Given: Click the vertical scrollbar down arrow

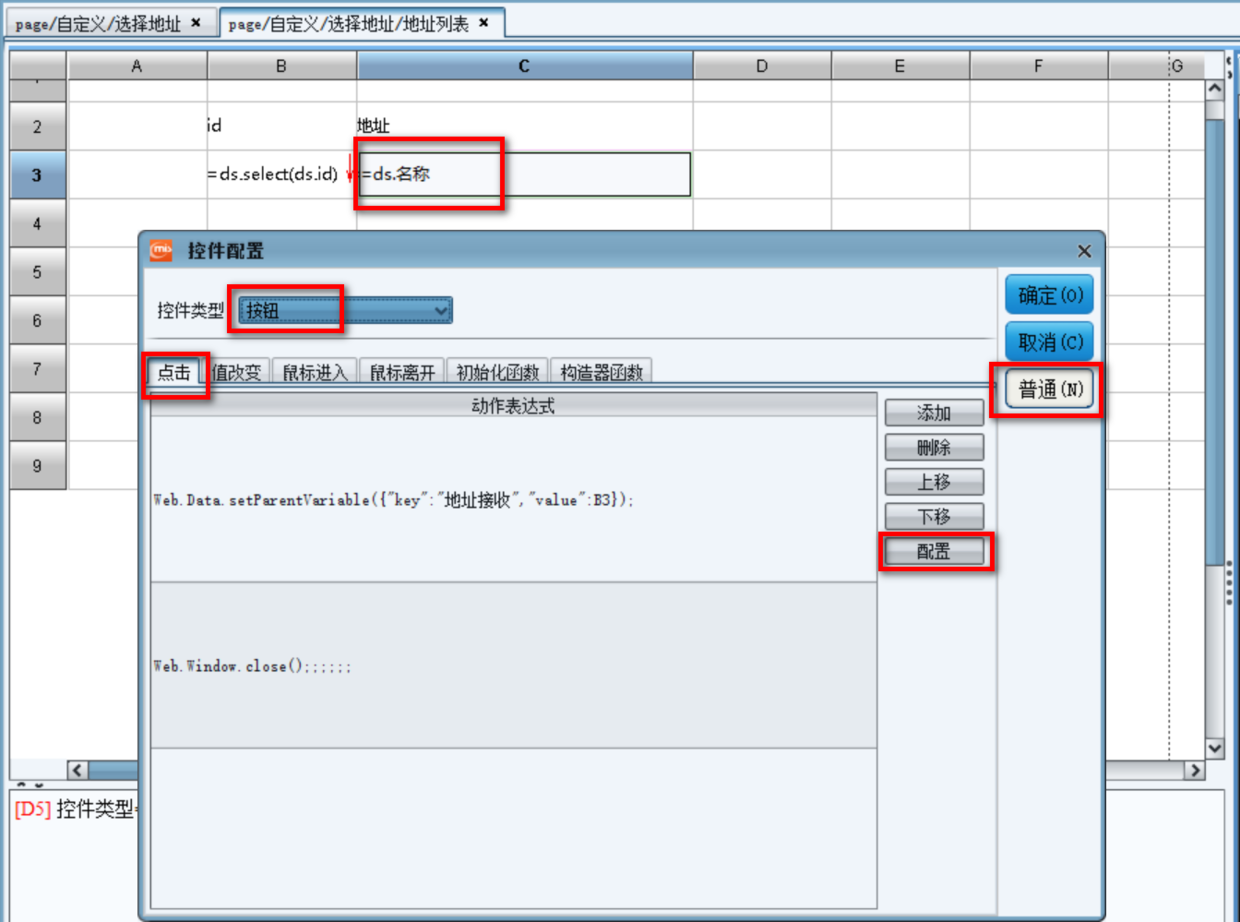Looking at the screenshot, I should point(1215,748).
